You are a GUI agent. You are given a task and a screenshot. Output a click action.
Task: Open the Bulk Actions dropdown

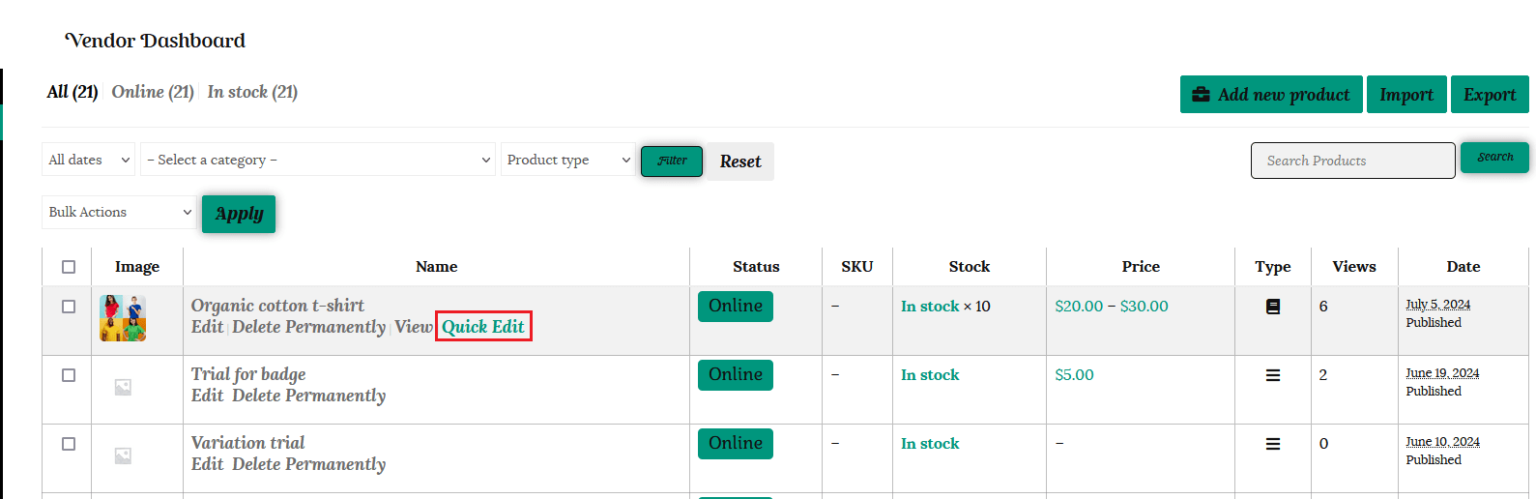(119, 212)
